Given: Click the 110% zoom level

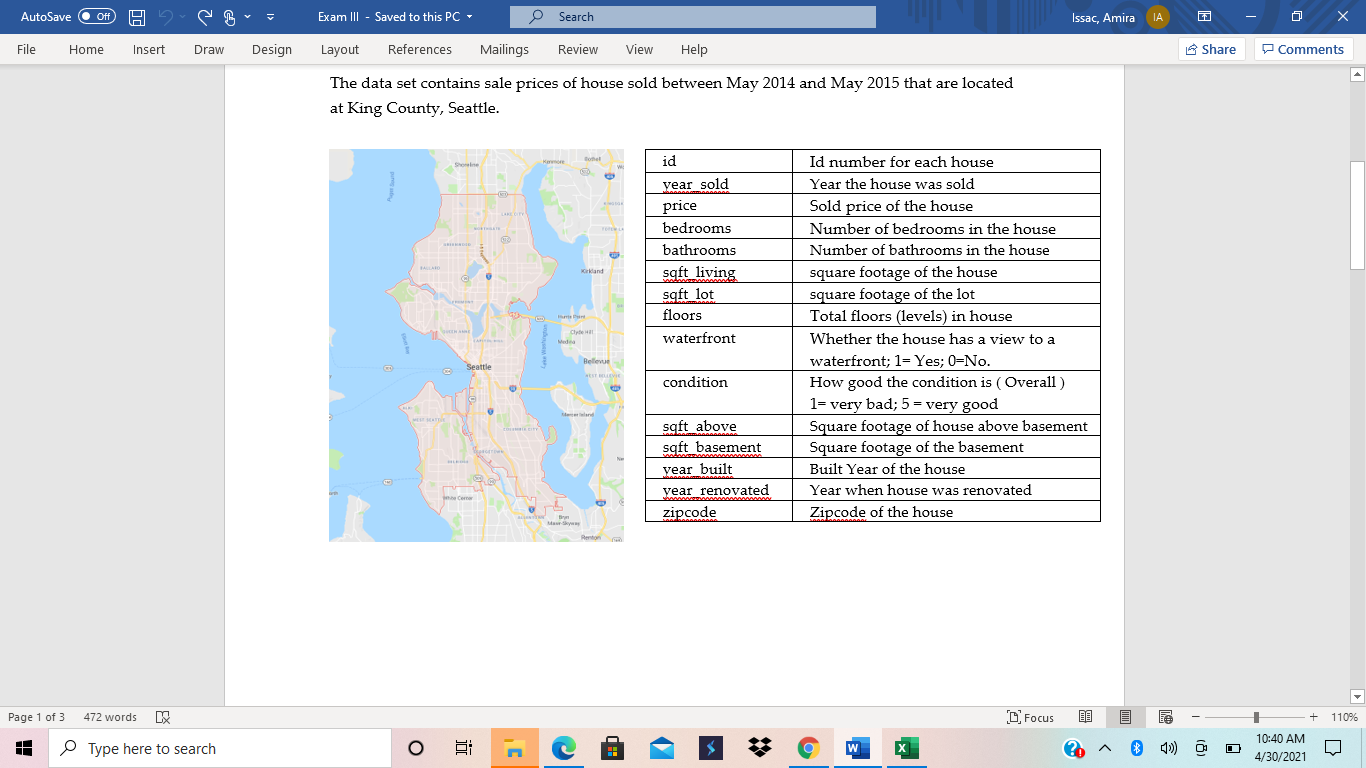Looking at the screenshot, I should tap(1344, 717).
